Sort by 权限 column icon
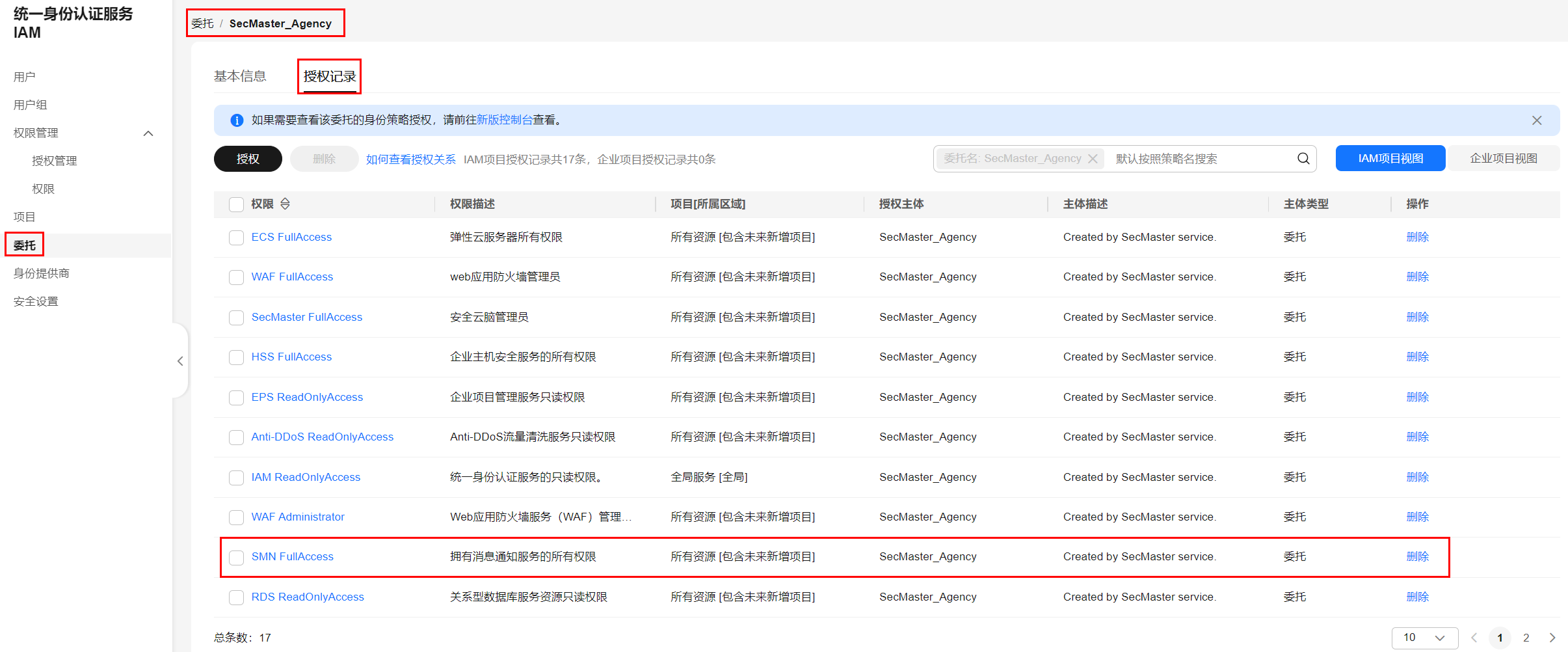This screenshot has height=652, width=1568. (x=285, y=204)
